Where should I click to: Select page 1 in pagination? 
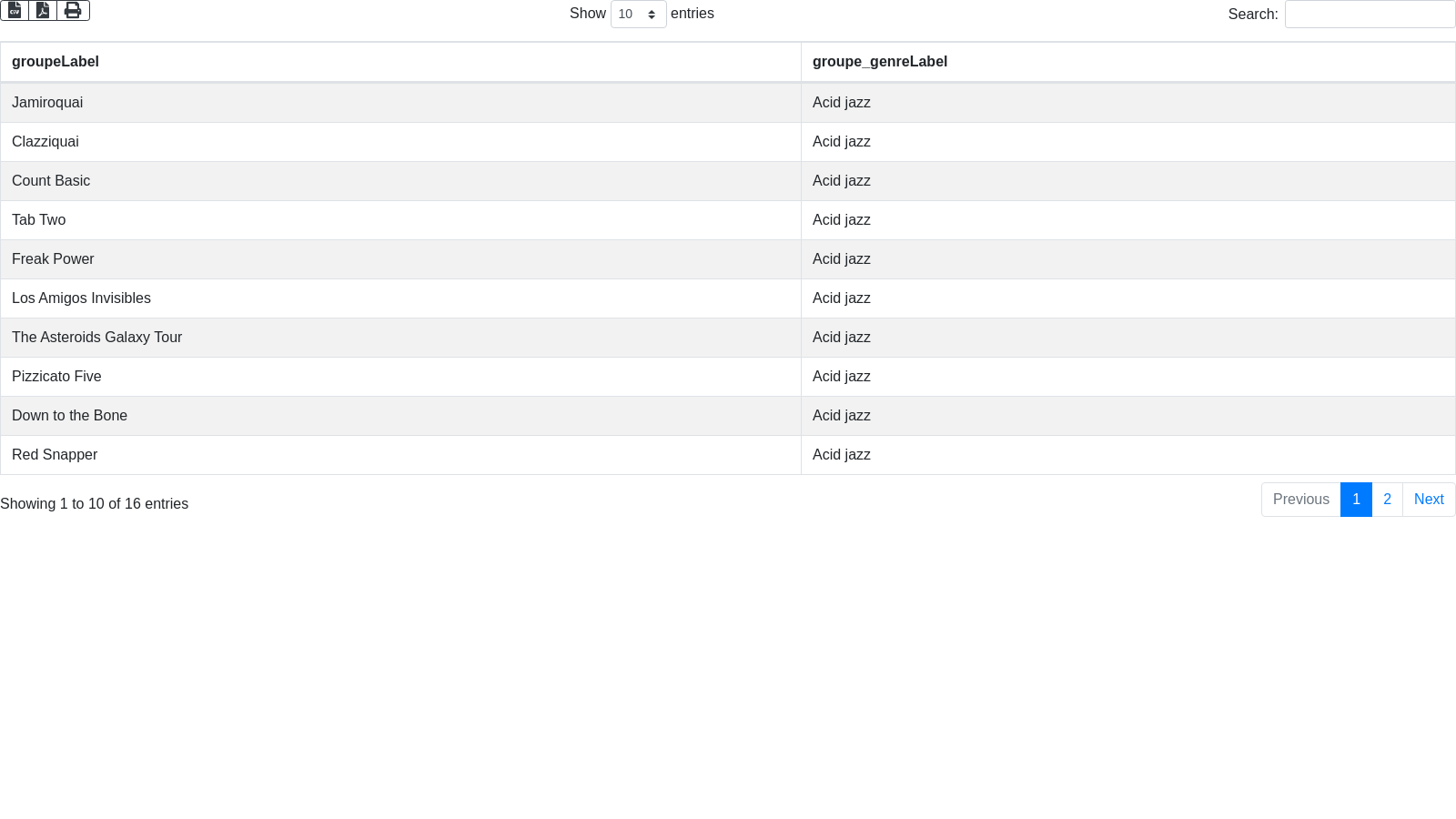[x=1356, y=500]
